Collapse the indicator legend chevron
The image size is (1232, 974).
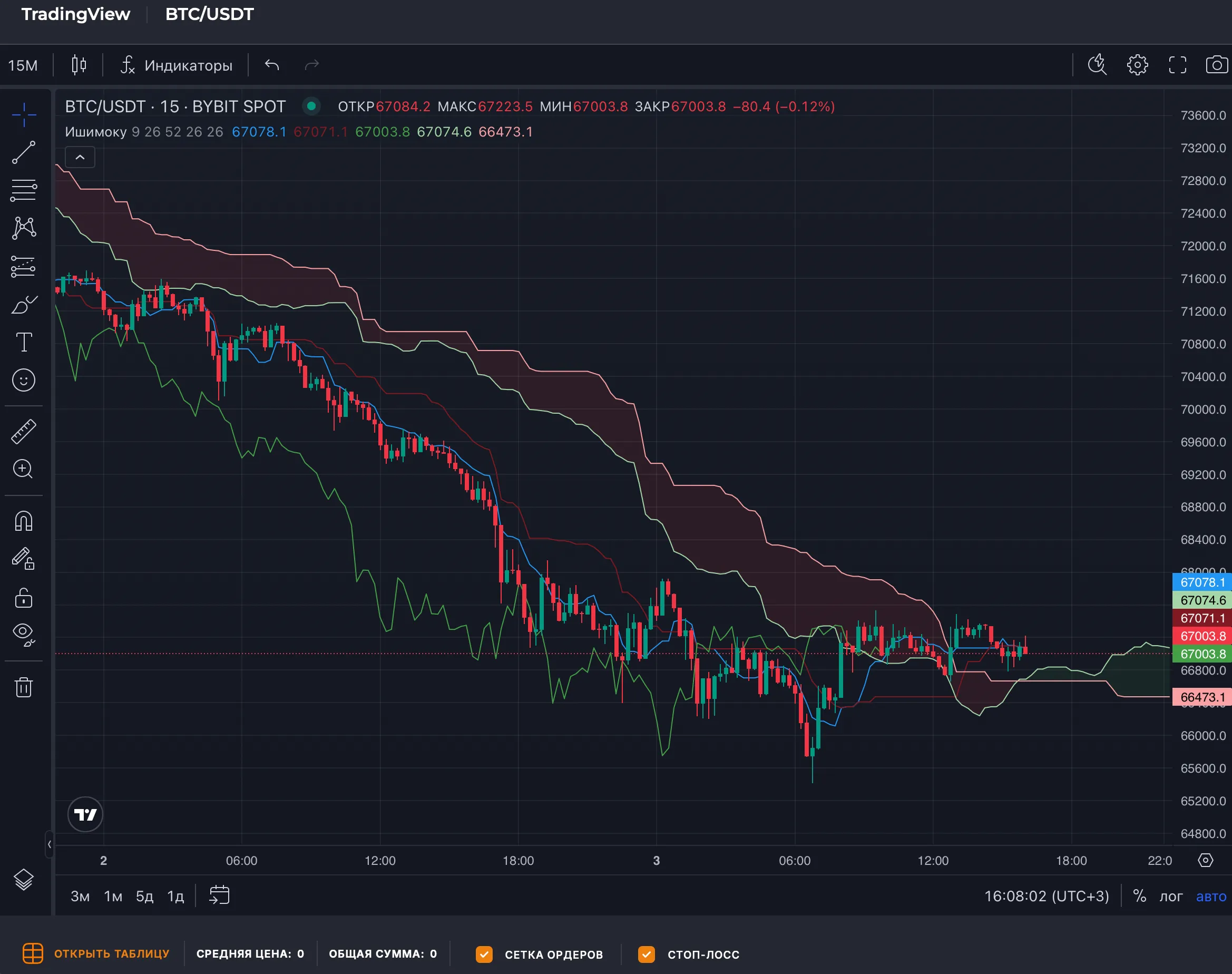81,158
